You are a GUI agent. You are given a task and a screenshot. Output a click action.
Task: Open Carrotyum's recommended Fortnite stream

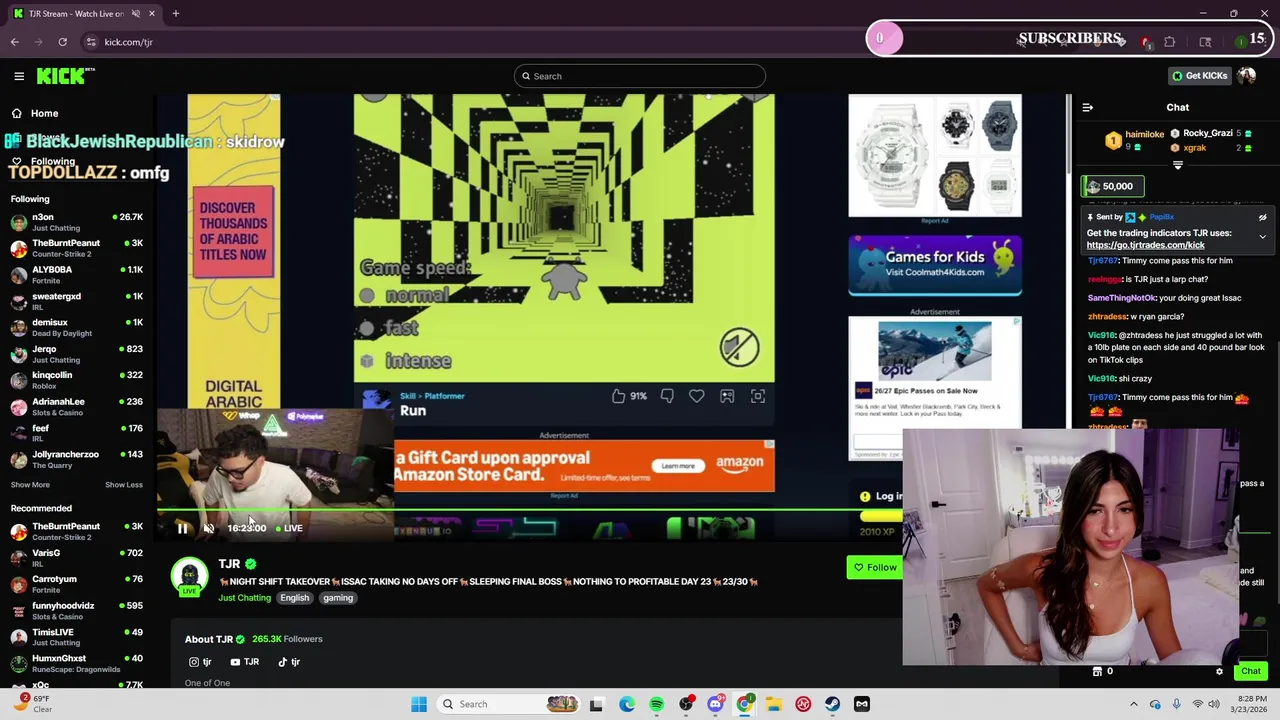click(x=77, y=584)
